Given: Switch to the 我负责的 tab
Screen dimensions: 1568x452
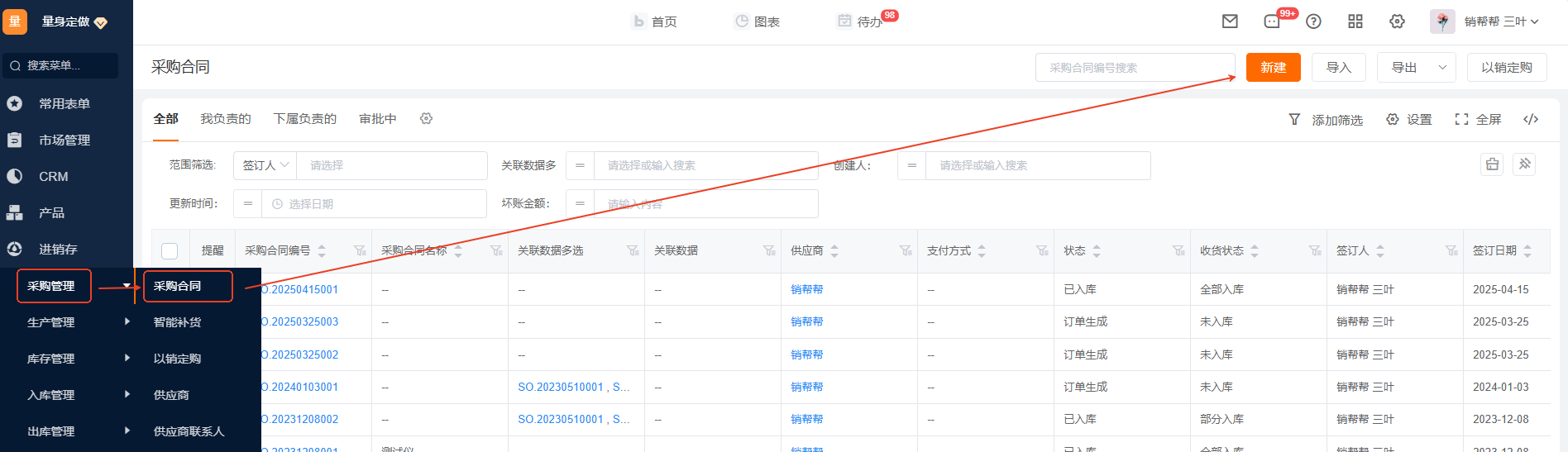Looking at the screenshot, I should (x=225, y=119).
